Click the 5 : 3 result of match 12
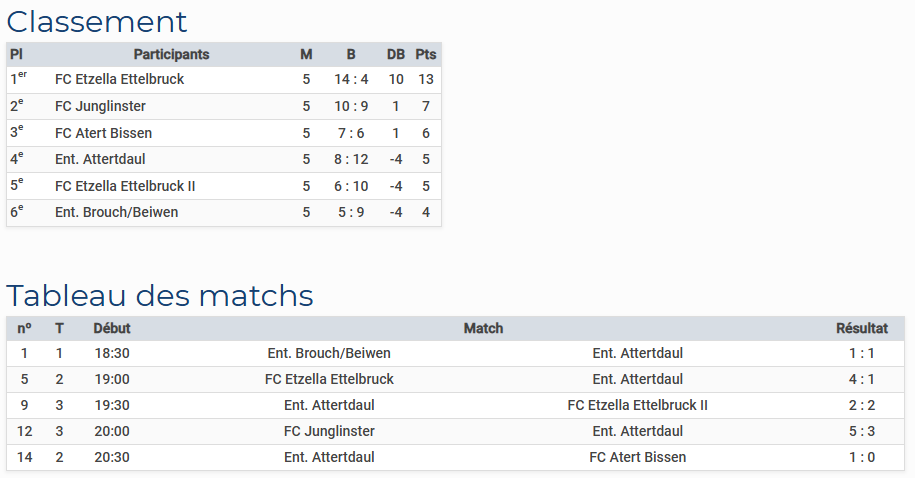Viewport: 915px width, 478px height. (x=862, y=431)
